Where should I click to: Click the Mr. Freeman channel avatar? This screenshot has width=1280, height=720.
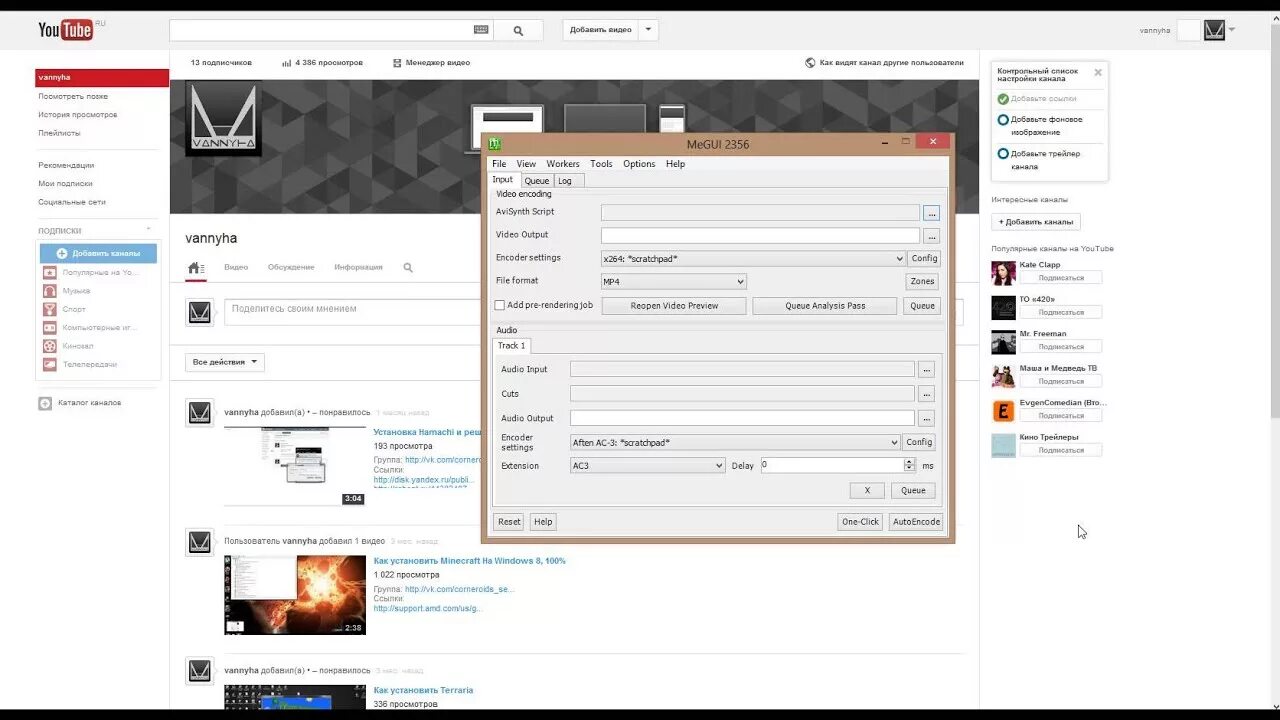point(1003,342)
